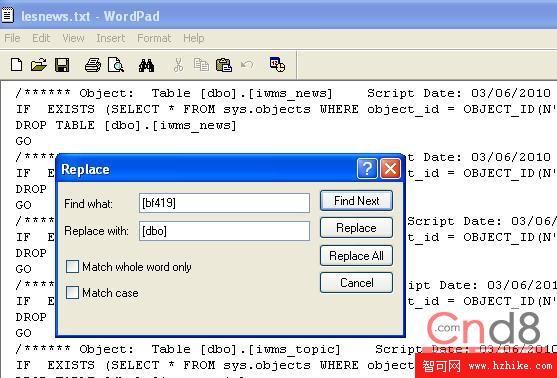The width and height of the screenshot is (557, 378).
Task: Print the document using the printer icon
Action: (93, 65)
